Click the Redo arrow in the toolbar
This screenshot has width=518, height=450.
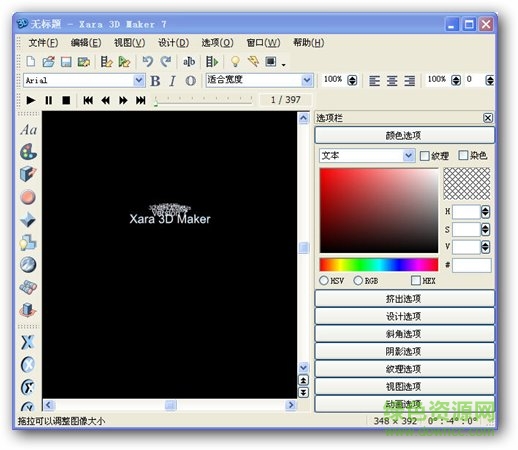click(x=165, y=62)
